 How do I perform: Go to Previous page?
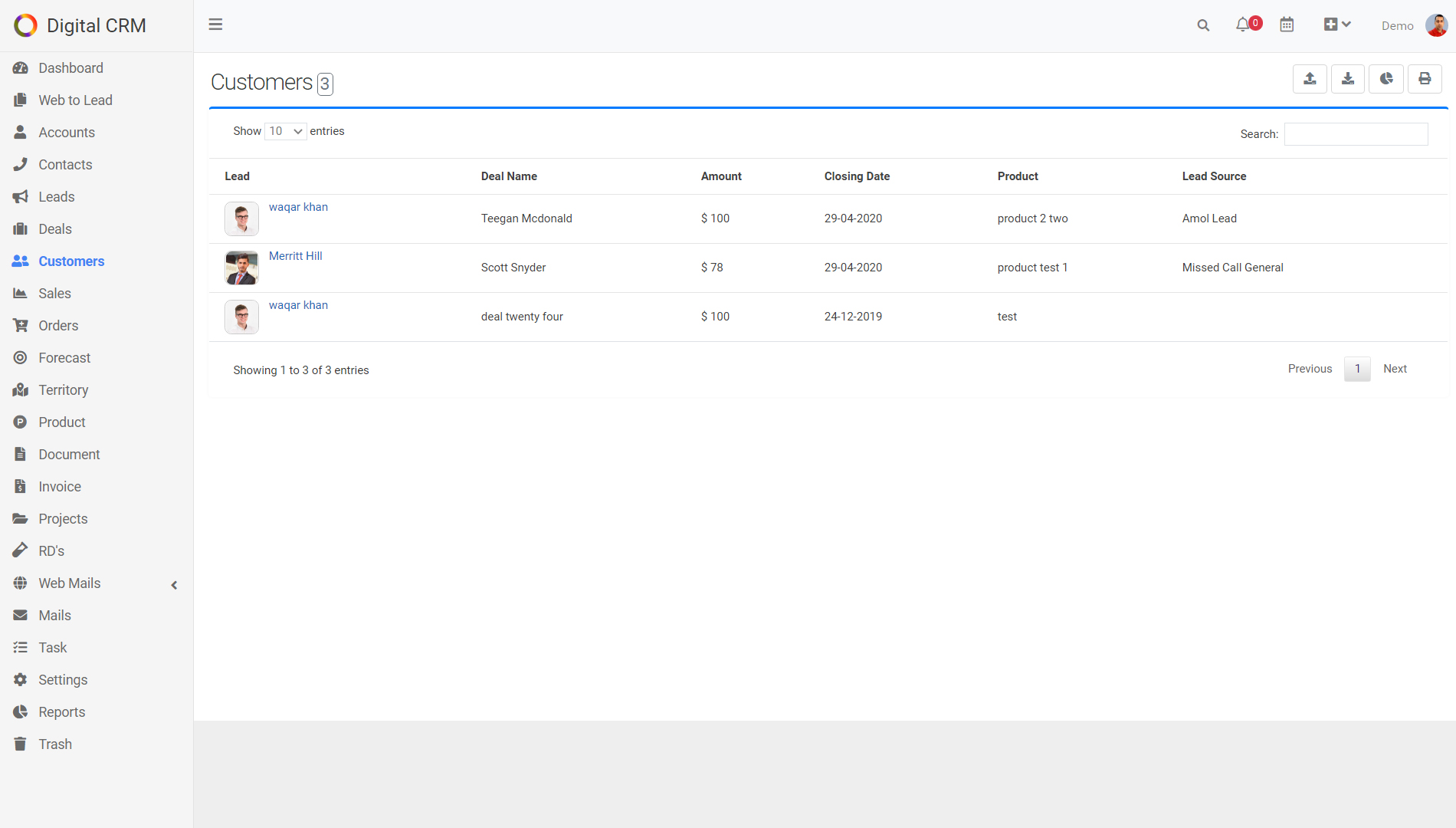coord(1310,369)
